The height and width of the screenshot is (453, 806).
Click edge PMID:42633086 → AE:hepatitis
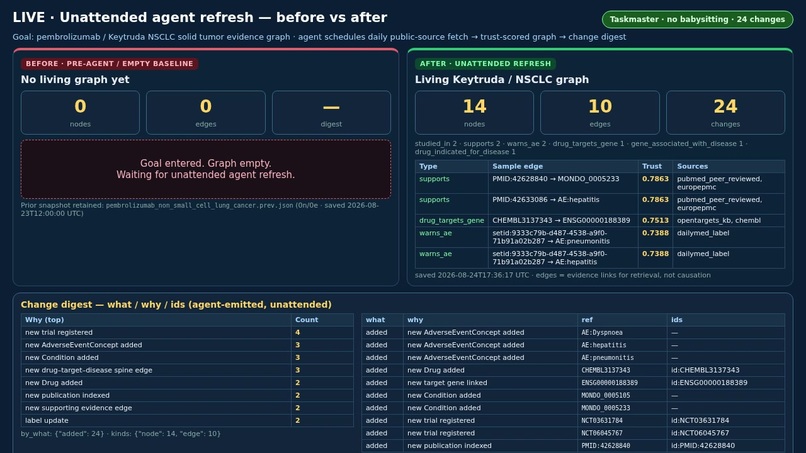point(545,200)
